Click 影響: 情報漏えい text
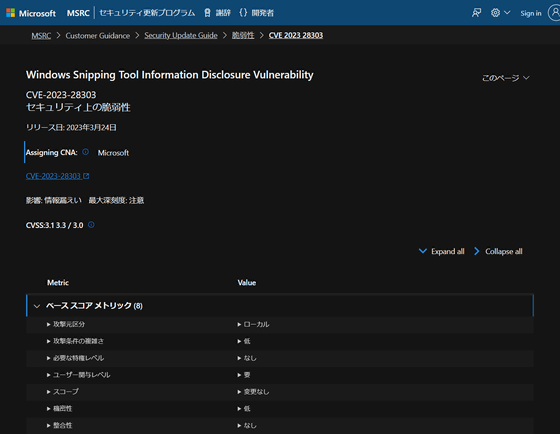 pos(54,200)
